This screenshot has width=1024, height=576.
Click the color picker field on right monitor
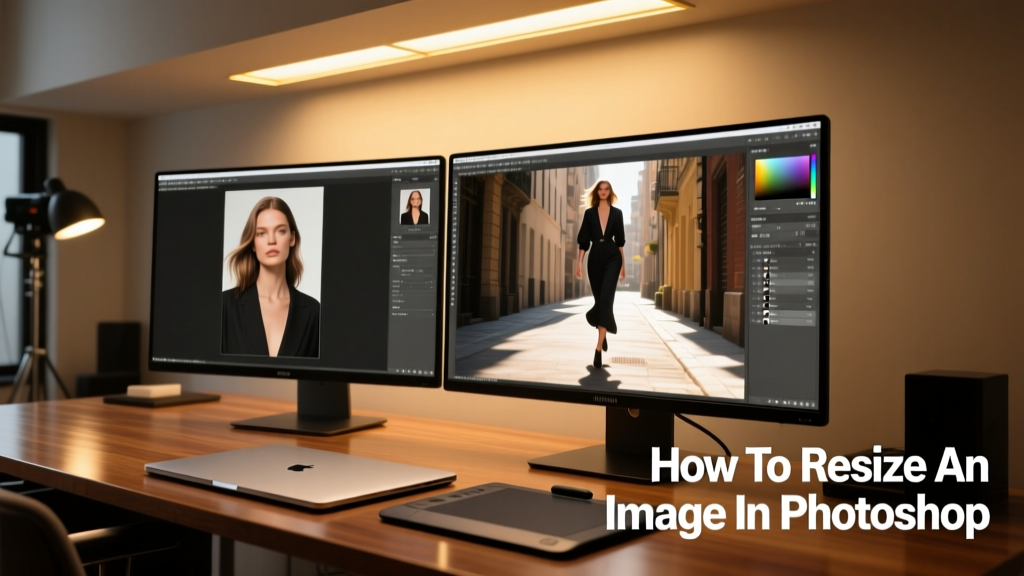[782, 177]
